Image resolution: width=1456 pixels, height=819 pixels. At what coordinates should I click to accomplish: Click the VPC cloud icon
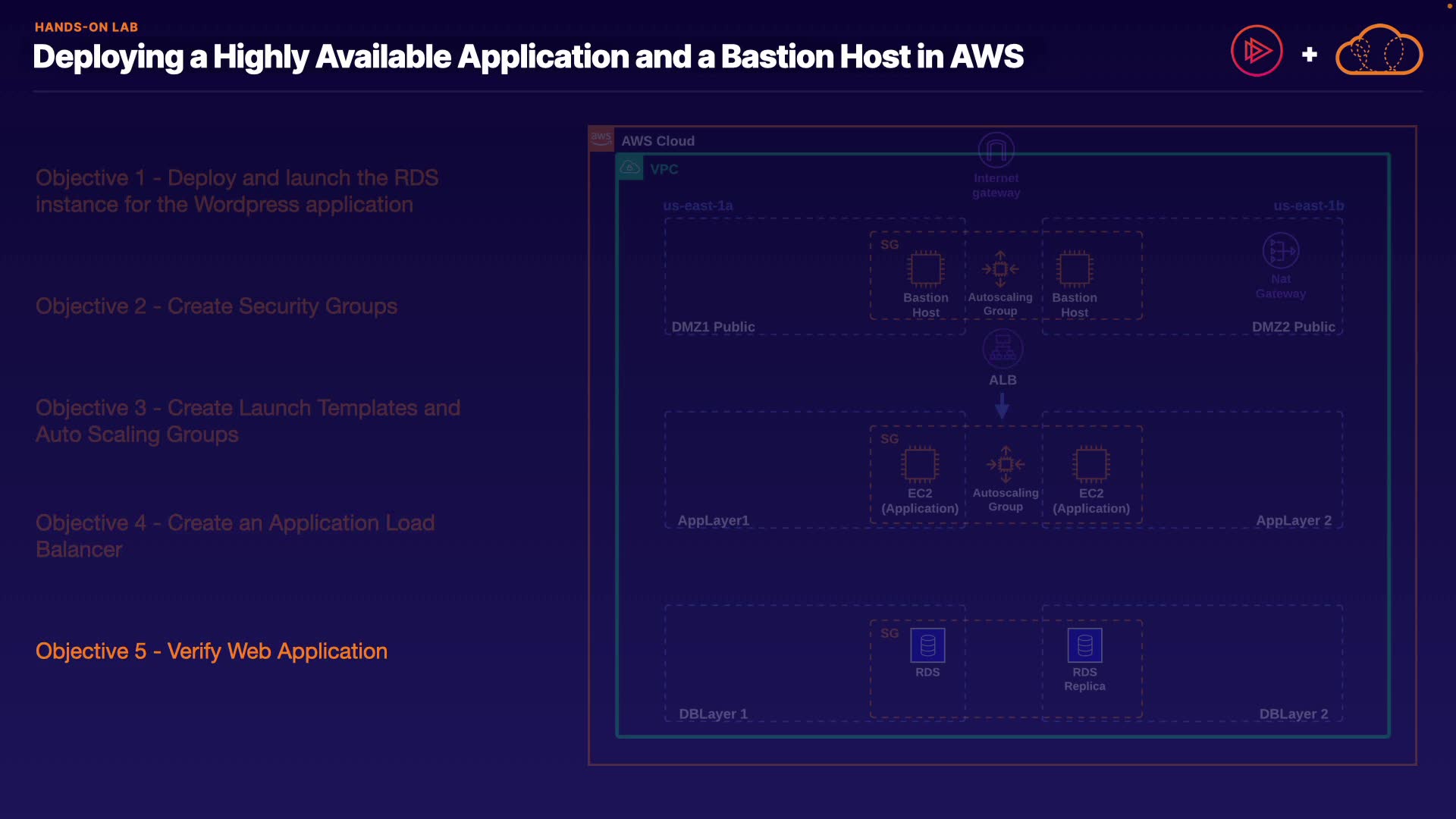pyautogui.click(x=630, y=168)
